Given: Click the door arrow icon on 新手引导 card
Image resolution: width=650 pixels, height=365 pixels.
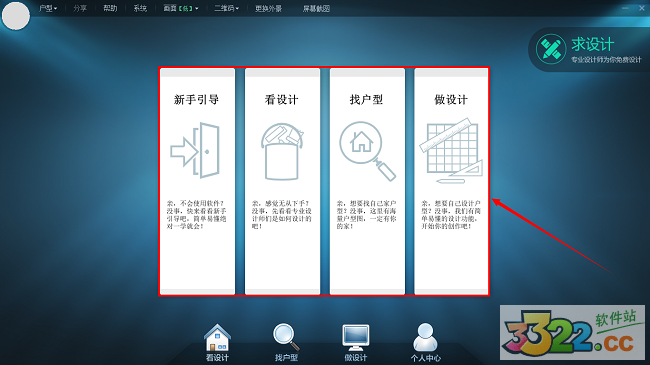Looking at the screenshot, I should coord(195,151).
